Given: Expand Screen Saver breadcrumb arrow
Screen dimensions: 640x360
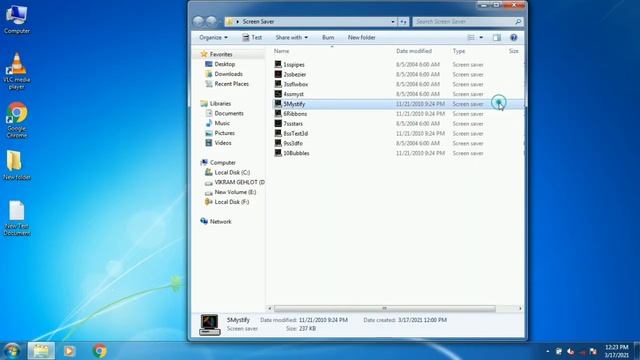Looking at the screenshot, I should click(238, 22).
